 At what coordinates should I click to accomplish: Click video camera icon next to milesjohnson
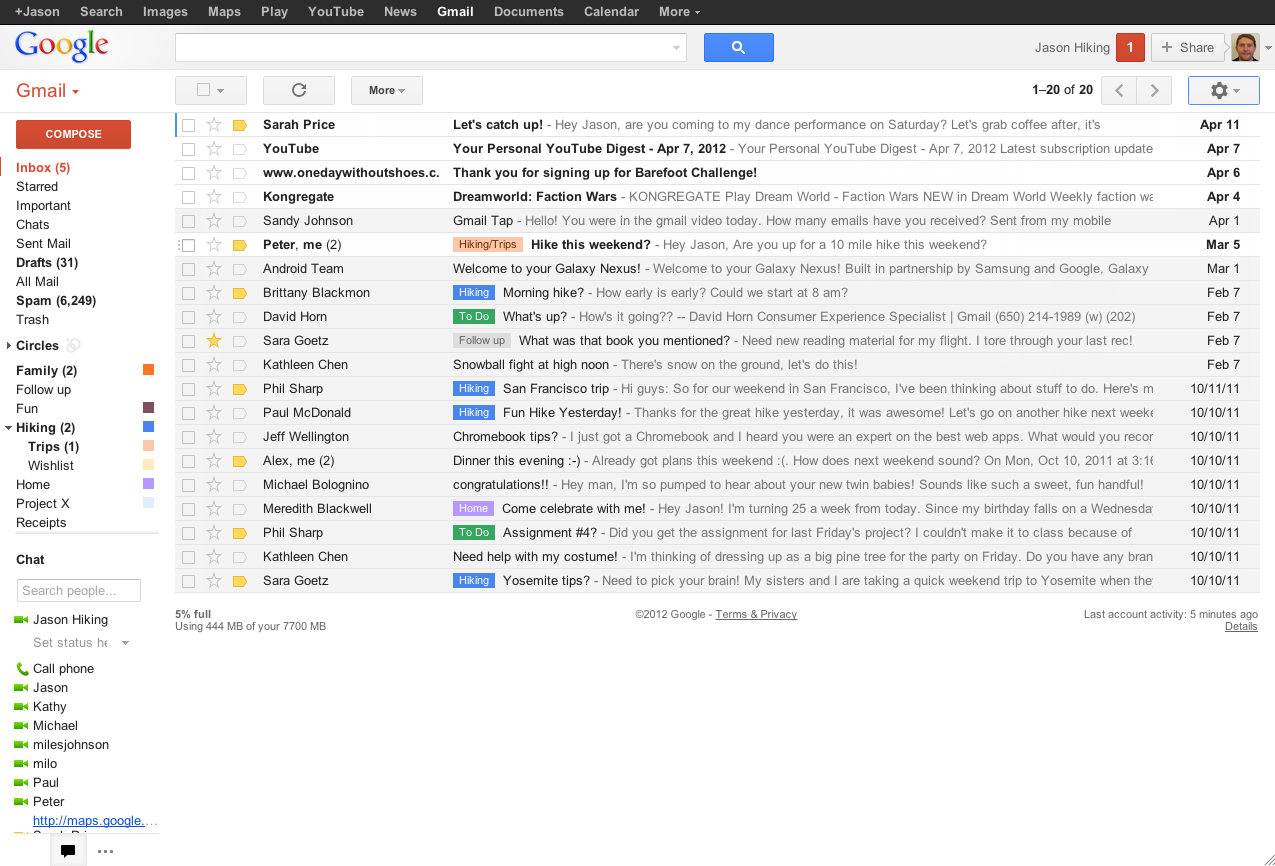coord(21,745)
